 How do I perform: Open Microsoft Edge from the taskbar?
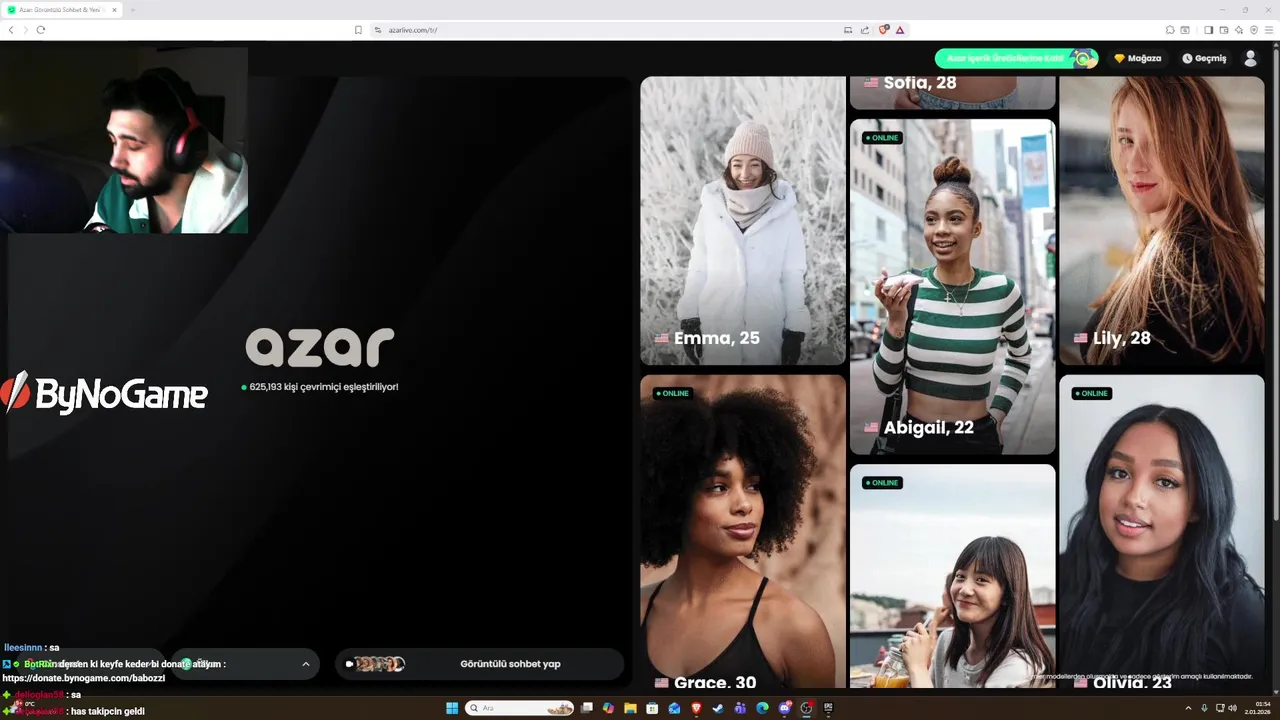(x=762, y=708)
